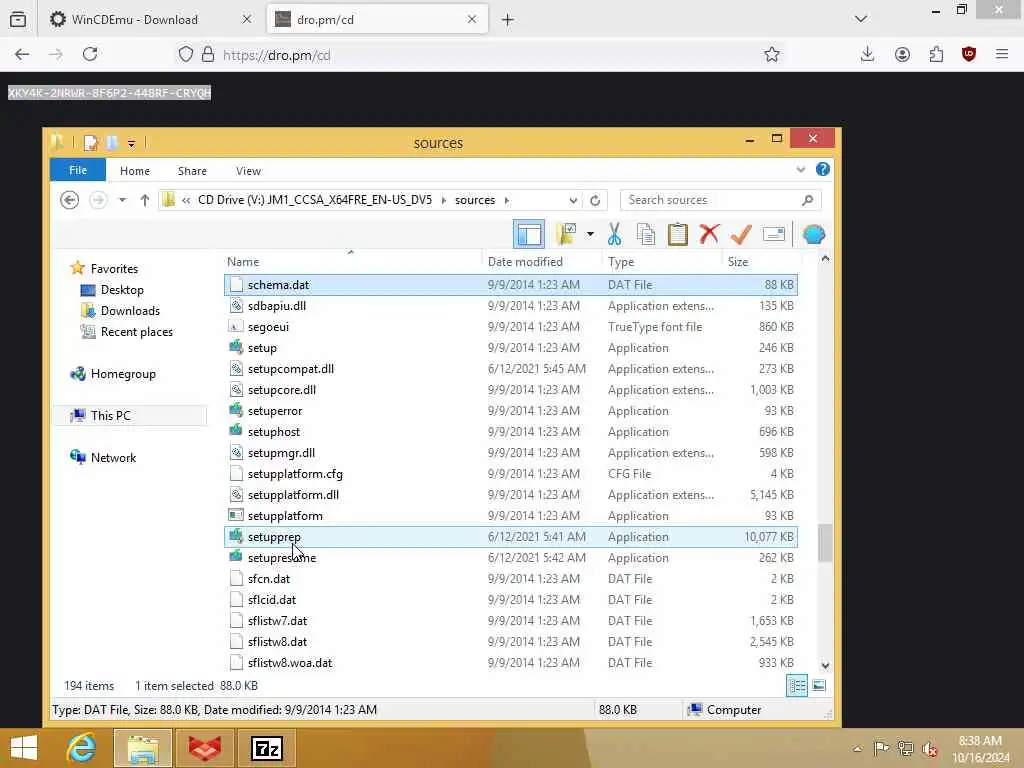The height and width of the screenshot is (768, 1024).
Task: Click the Copy toolbar icon
Action: (645, 234)
